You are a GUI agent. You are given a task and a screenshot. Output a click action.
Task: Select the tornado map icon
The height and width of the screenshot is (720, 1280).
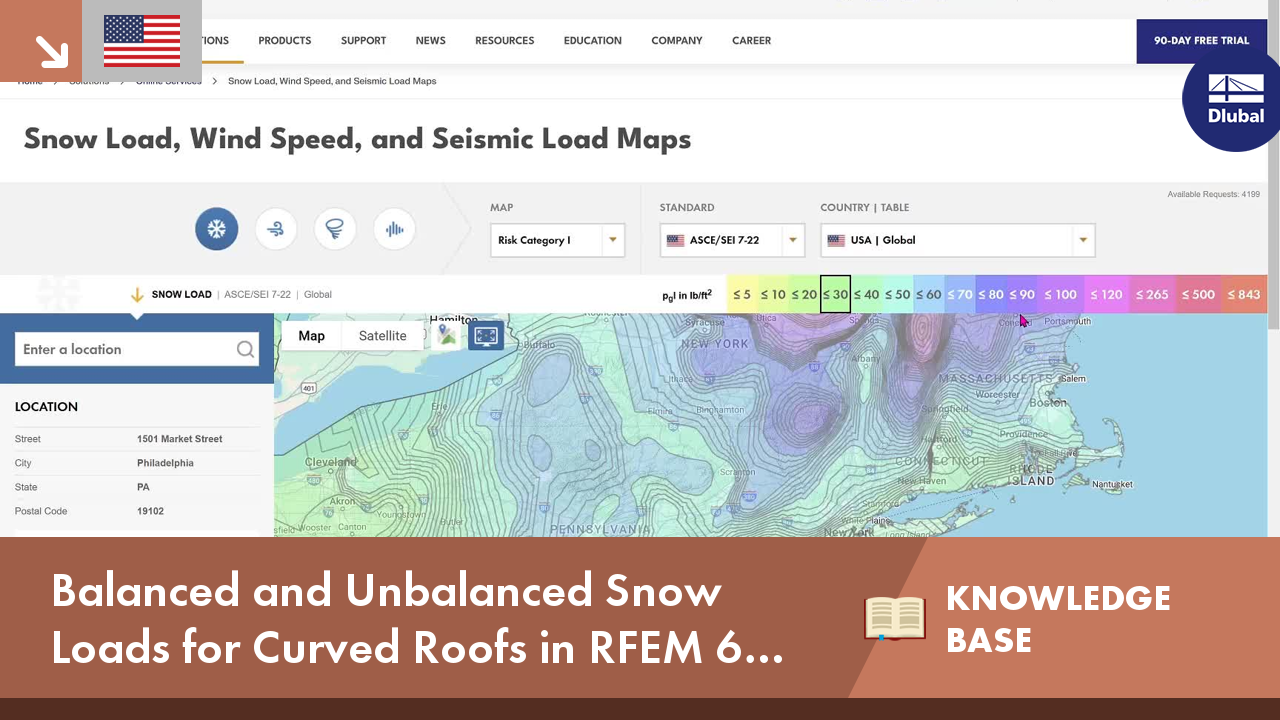335,228
